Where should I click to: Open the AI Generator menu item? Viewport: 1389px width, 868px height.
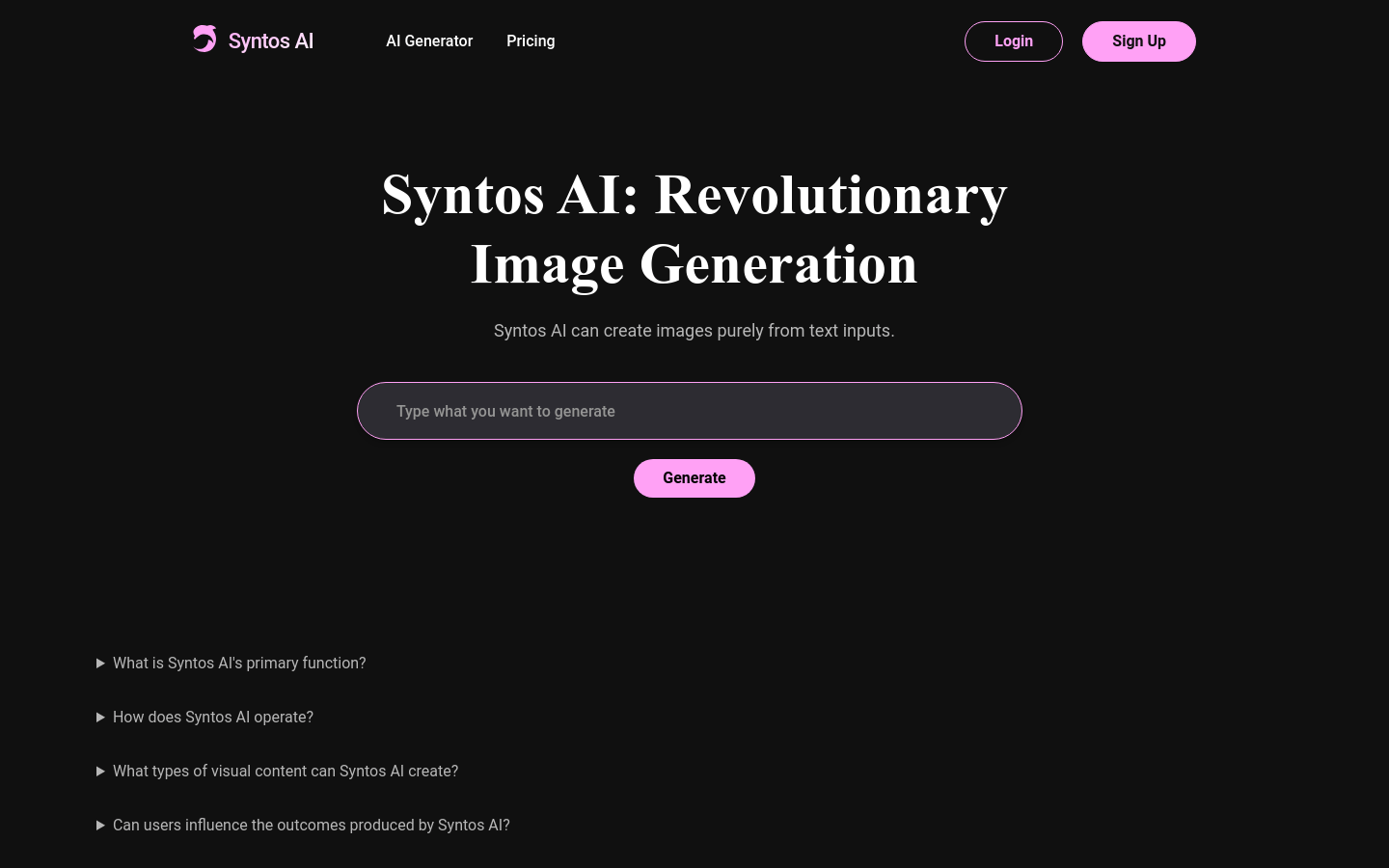pyautogui.click(x=429, y=41)
